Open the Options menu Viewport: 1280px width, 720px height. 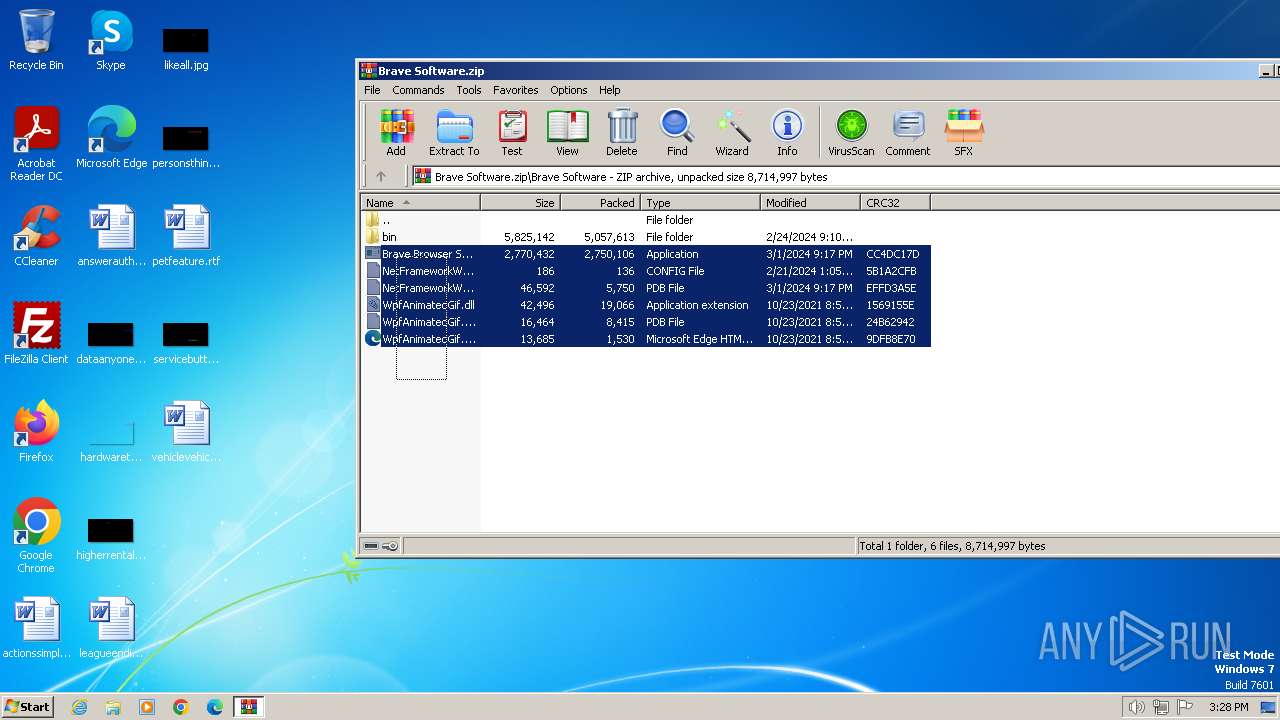click(569, 90)
